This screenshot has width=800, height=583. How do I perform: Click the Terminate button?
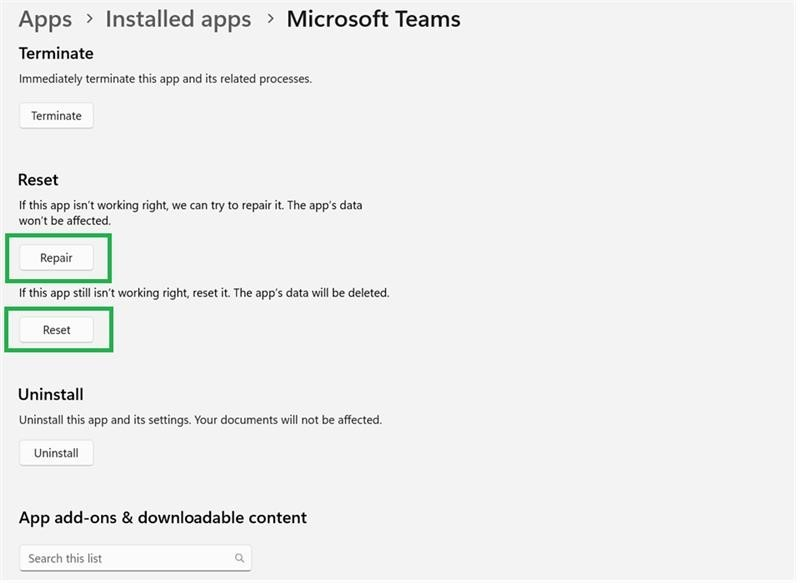pos(56,116)
